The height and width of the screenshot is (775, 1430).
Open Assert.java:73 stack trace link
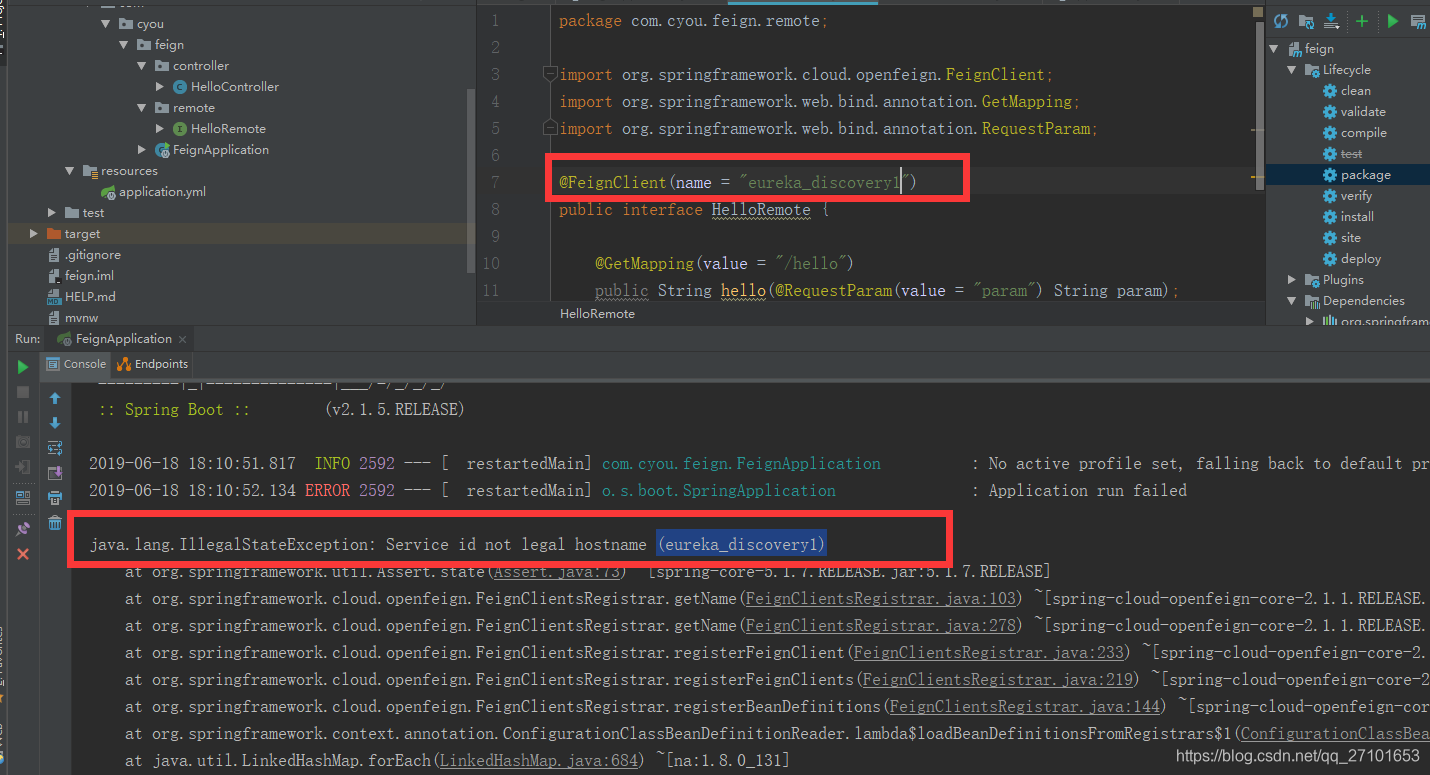point(558,572)
